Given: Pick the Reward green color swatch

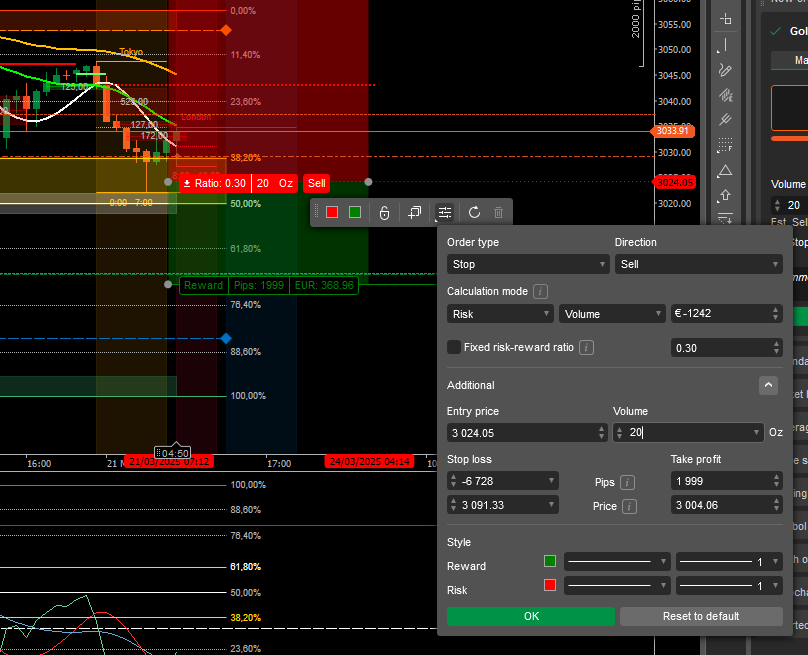Looking at the screenshot, I should click(x=550, y=561).
